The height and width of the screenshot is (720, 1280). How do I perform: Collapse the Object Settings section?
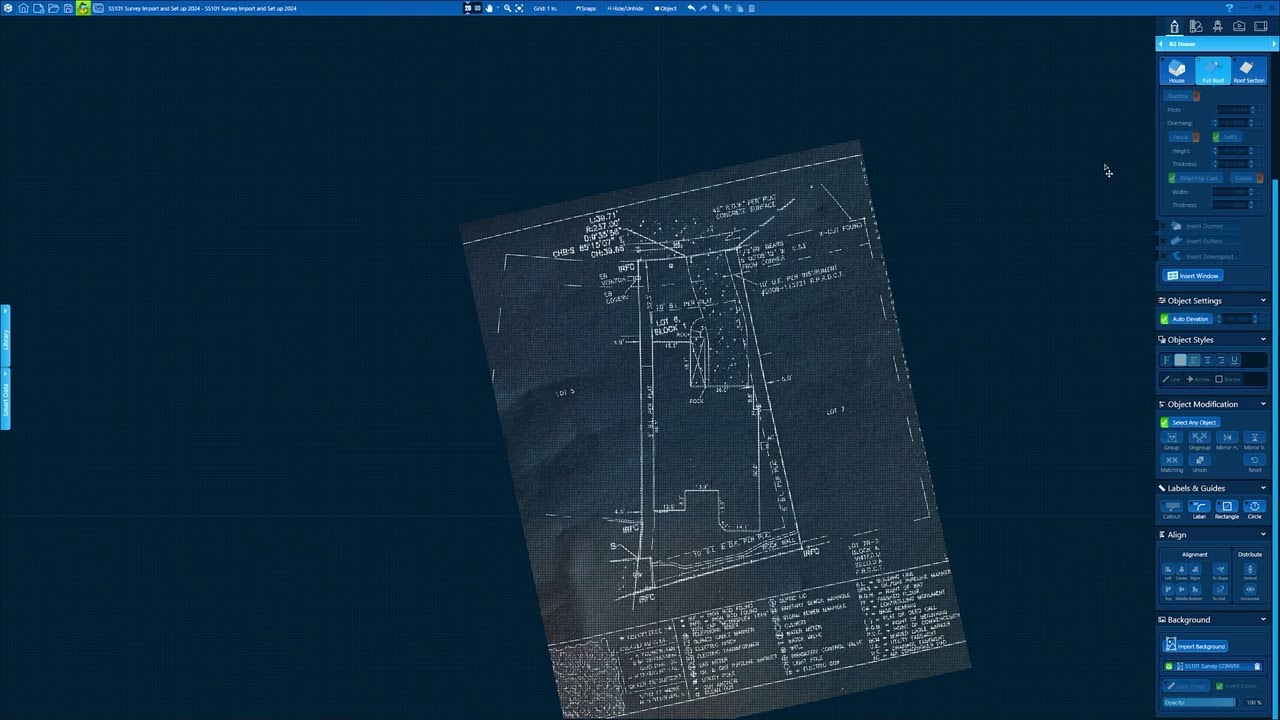1263,300
